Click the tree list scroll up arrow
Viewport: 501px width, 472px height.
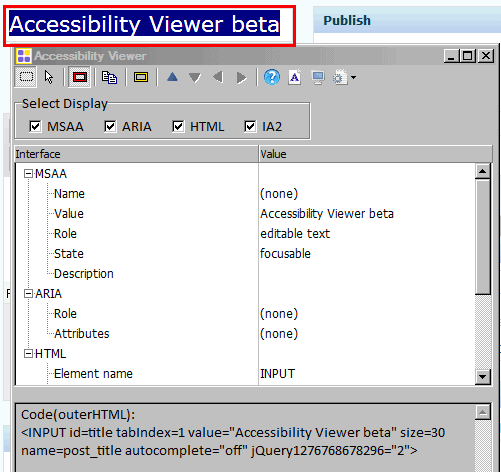(482, 171)
